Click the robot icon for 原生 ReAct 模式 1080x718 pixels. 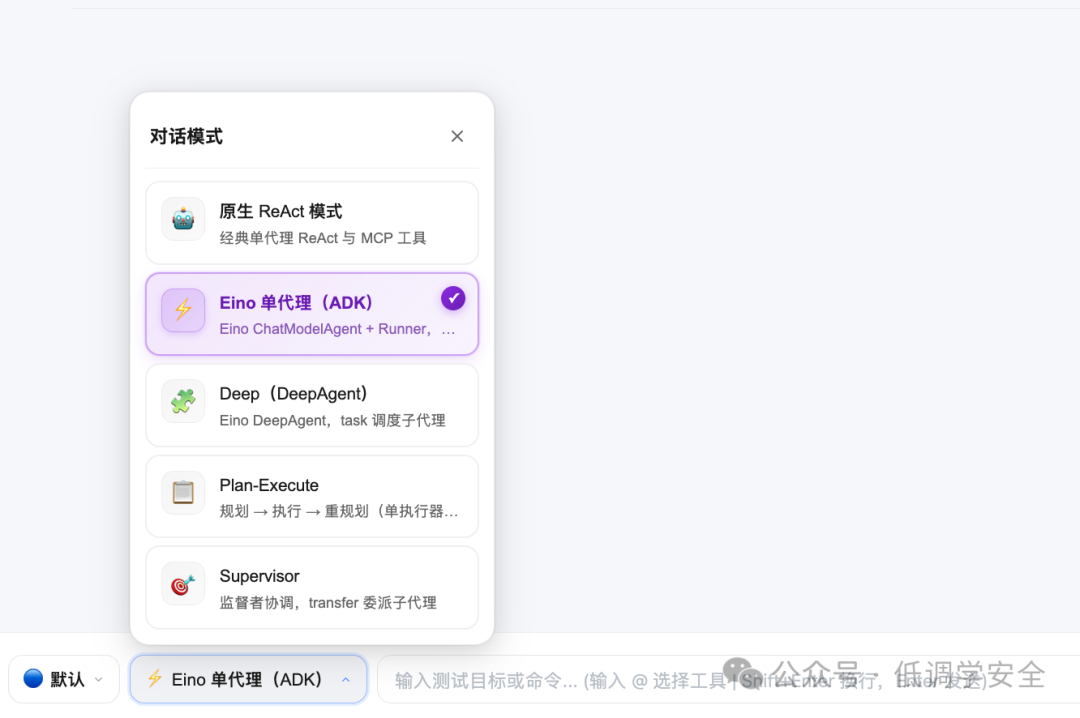pyautogui.click(x=183, y=220)
